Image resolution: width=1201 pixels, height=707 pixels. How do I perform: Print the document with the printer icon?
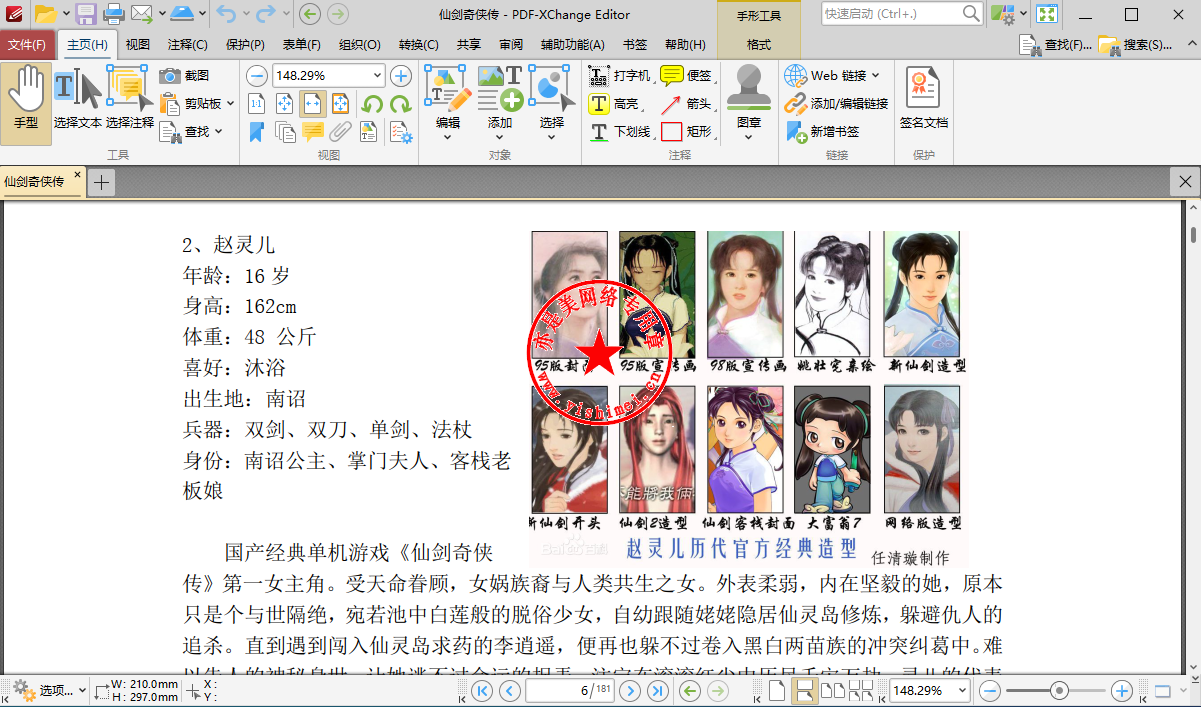click(x=114, y=14)
